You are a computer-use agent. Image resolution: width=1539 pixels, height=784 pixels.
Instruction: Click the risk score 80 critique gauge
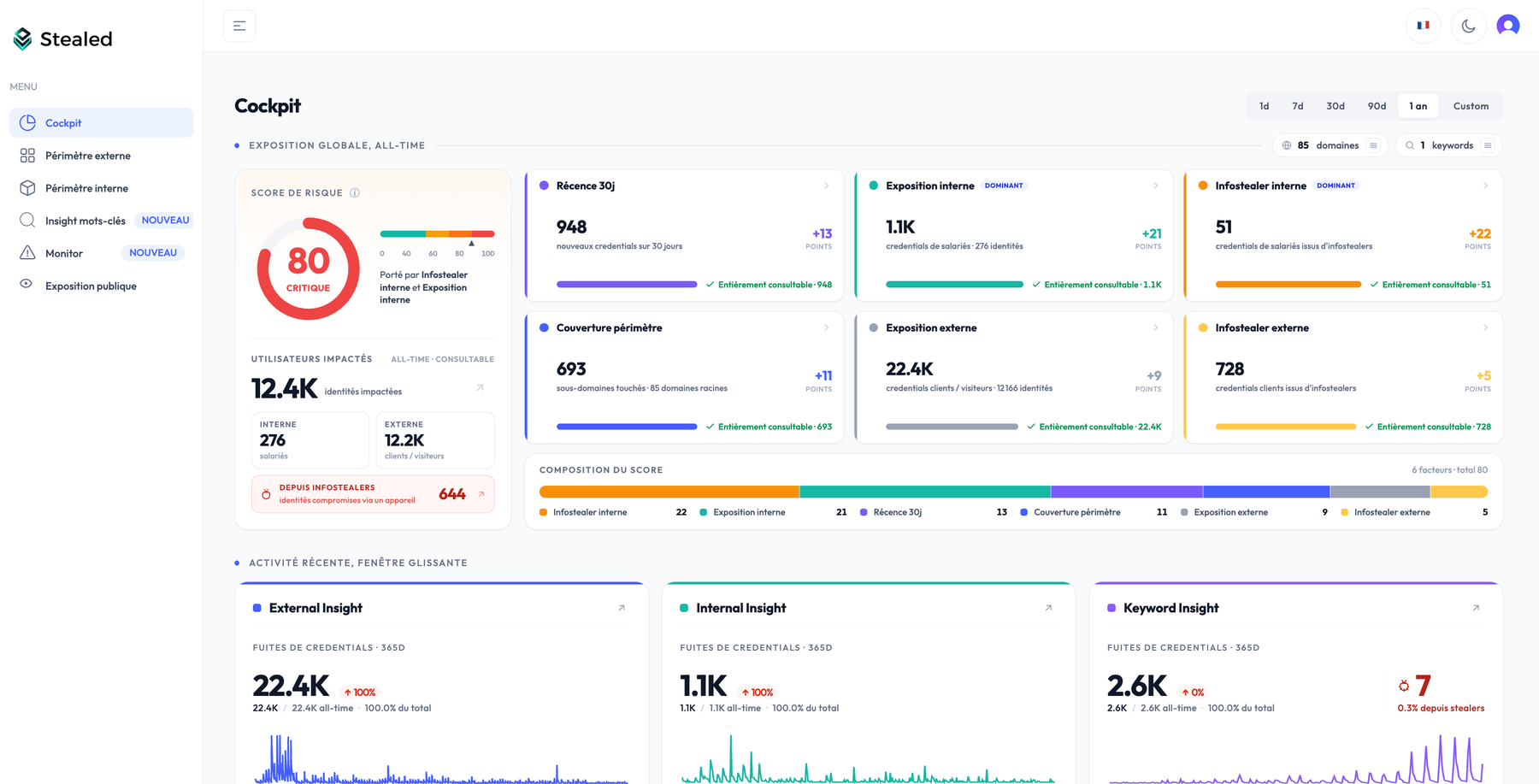pyautogui.click(x=309, y=268)
